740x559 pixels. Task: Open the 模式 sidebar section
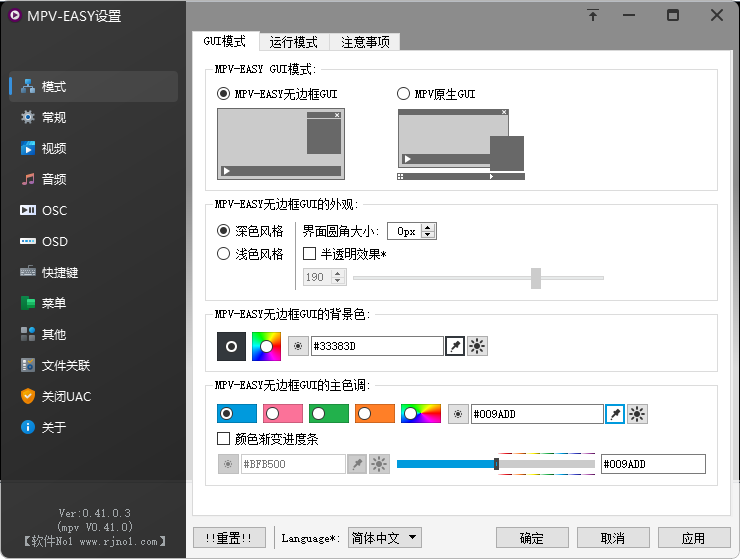click(x=93, y=86)
